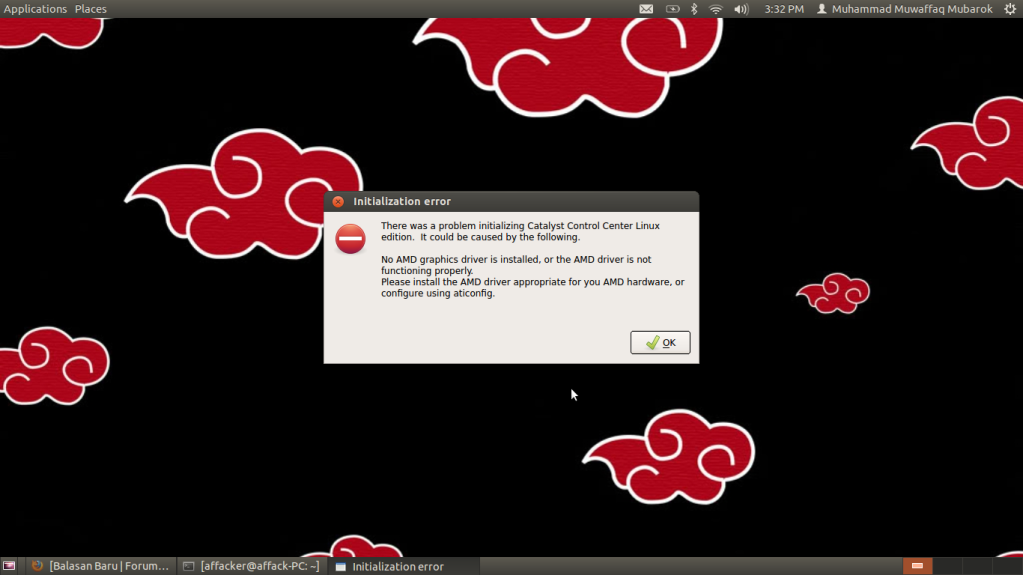
Task: Click the show desktop icon in bottom panel
Action: pos(9,566)
